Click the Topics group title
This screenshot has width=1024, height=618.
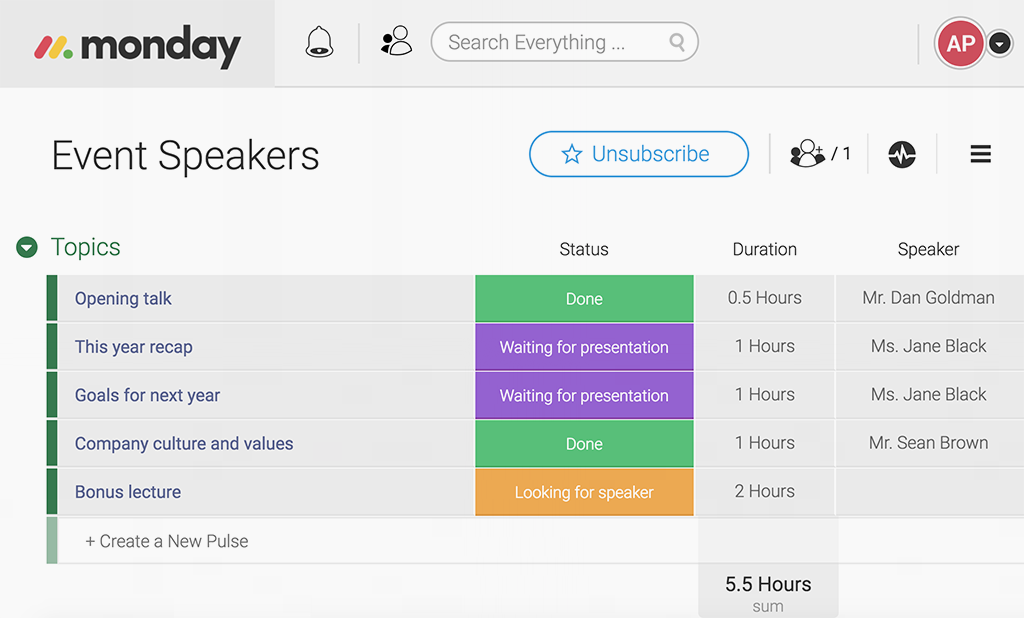86,248
